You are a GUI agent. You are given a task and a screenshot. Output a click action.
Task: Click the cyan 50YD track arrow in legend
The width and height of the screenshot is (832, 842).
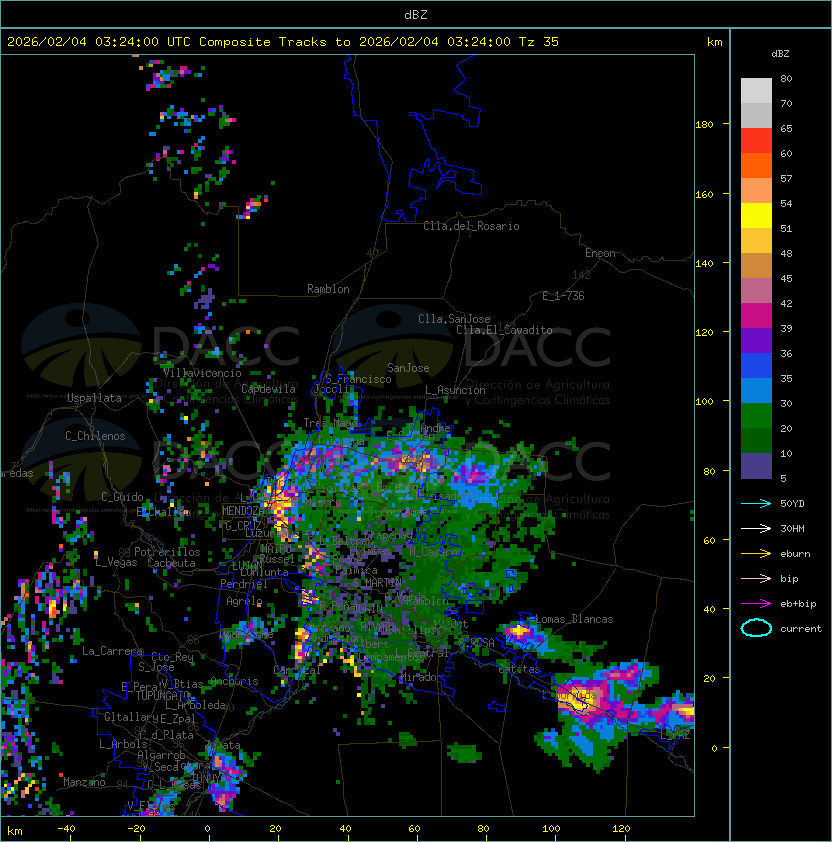click(756, 503)
